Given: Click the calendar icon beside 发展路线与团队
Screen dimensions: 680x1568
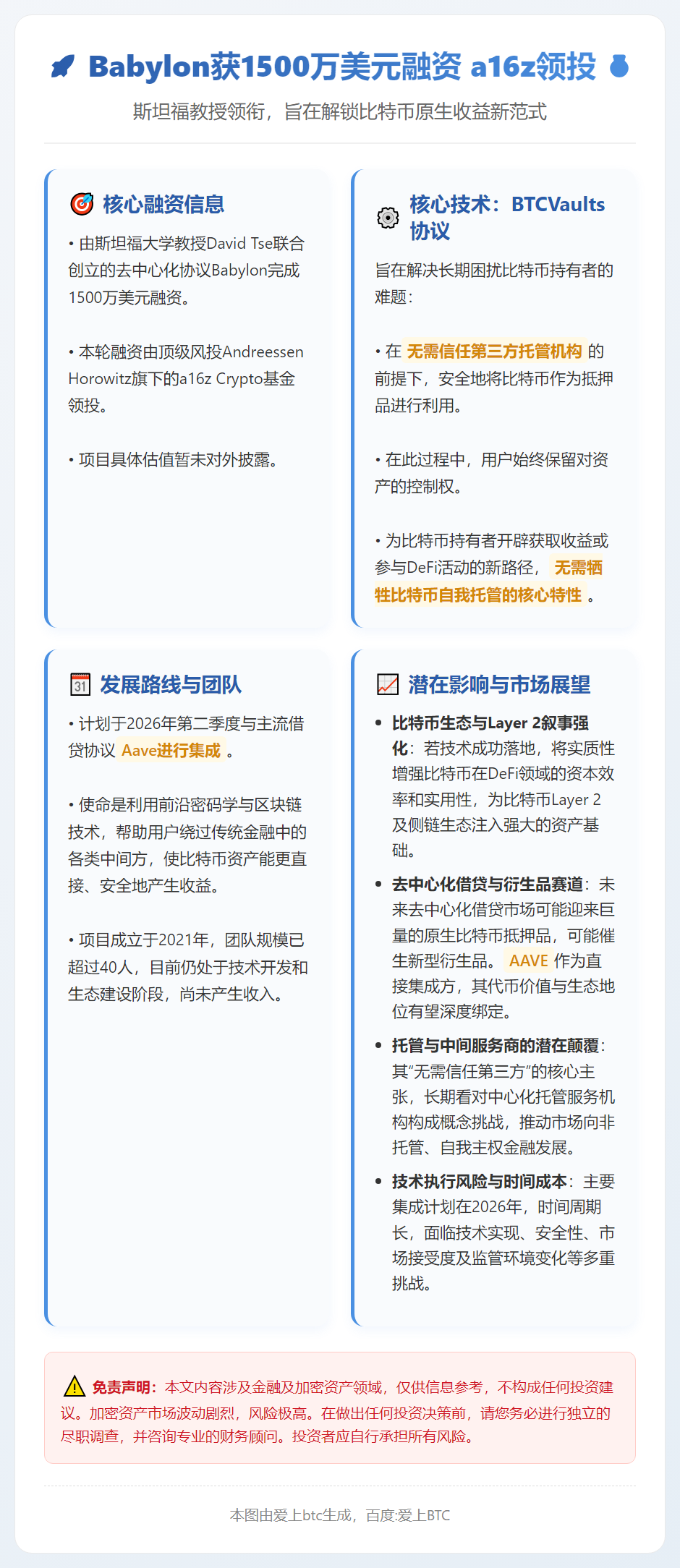Looking at the screenshot, I should (80, 684).
